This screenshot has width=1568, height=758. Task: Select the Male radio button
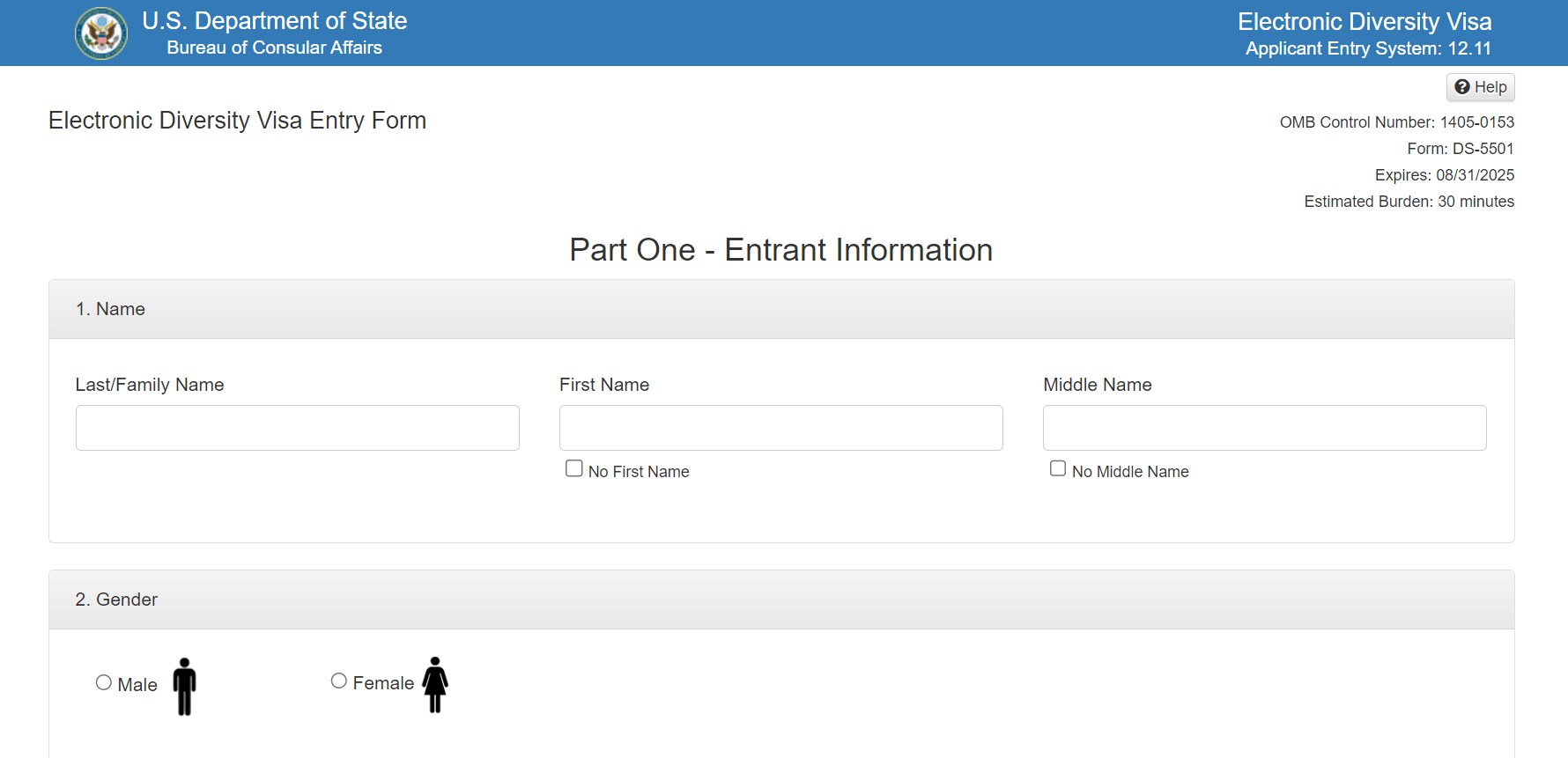[104, 683]
